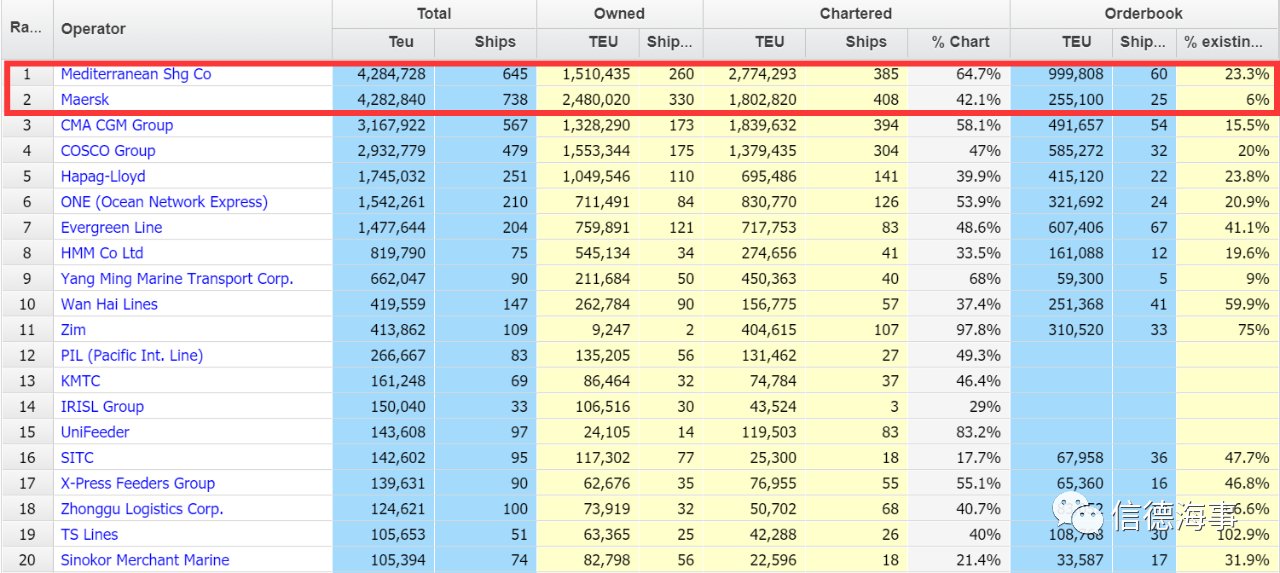Select the total TEU cell 124,621
1280x573 pixels.
pos(383,509)
